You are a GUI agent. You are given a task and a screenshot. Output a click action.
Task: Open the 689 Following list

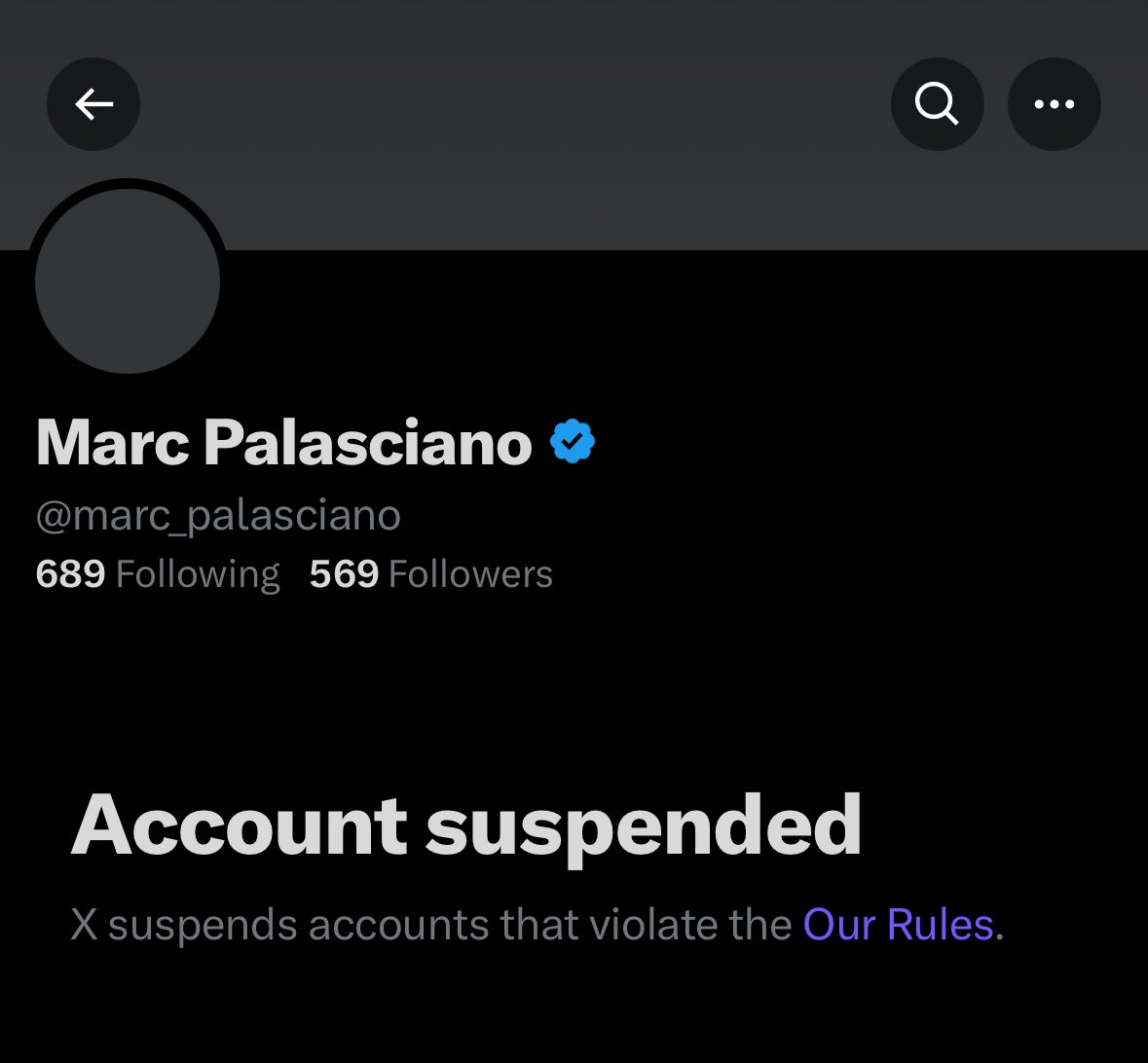tap(158, 574)
